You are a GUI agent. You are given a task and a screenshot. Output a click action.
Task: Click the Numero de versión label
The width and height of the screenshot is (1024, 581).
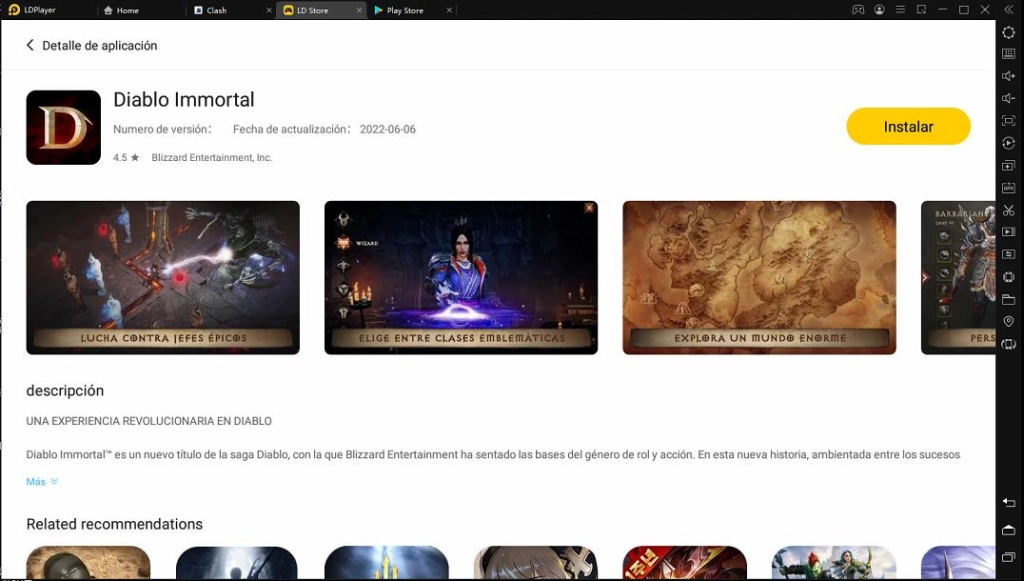[161, 129]
